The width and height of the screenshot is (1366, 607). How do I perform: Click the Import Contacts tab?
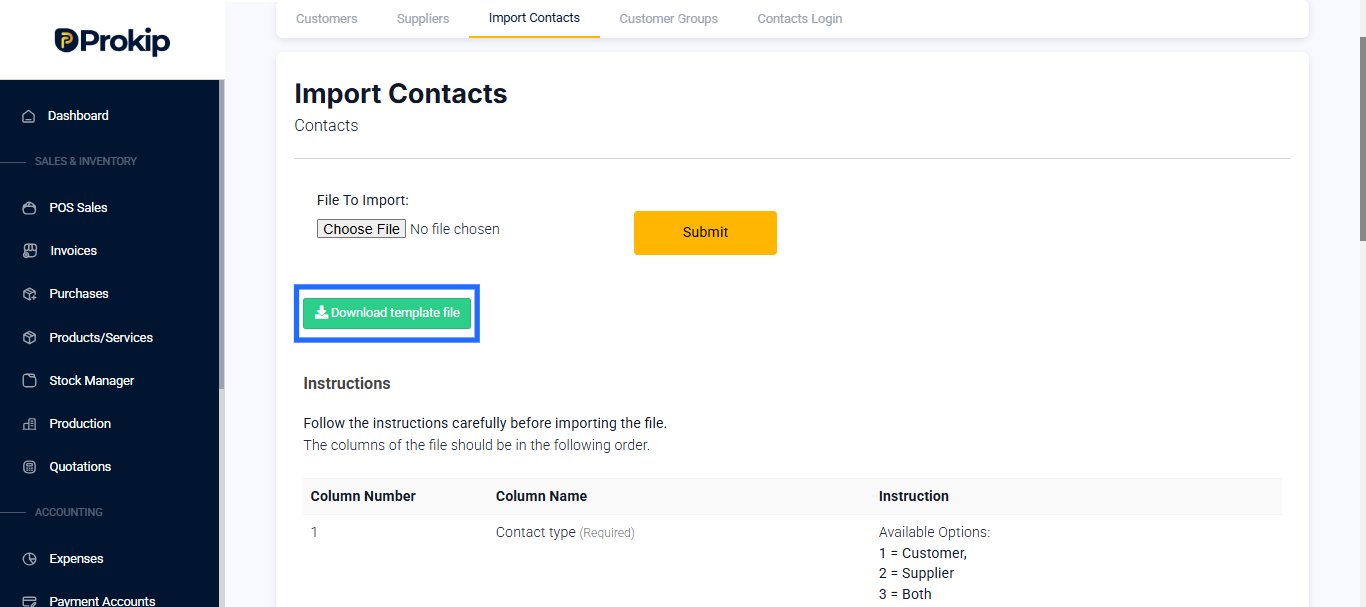[534, 18]
